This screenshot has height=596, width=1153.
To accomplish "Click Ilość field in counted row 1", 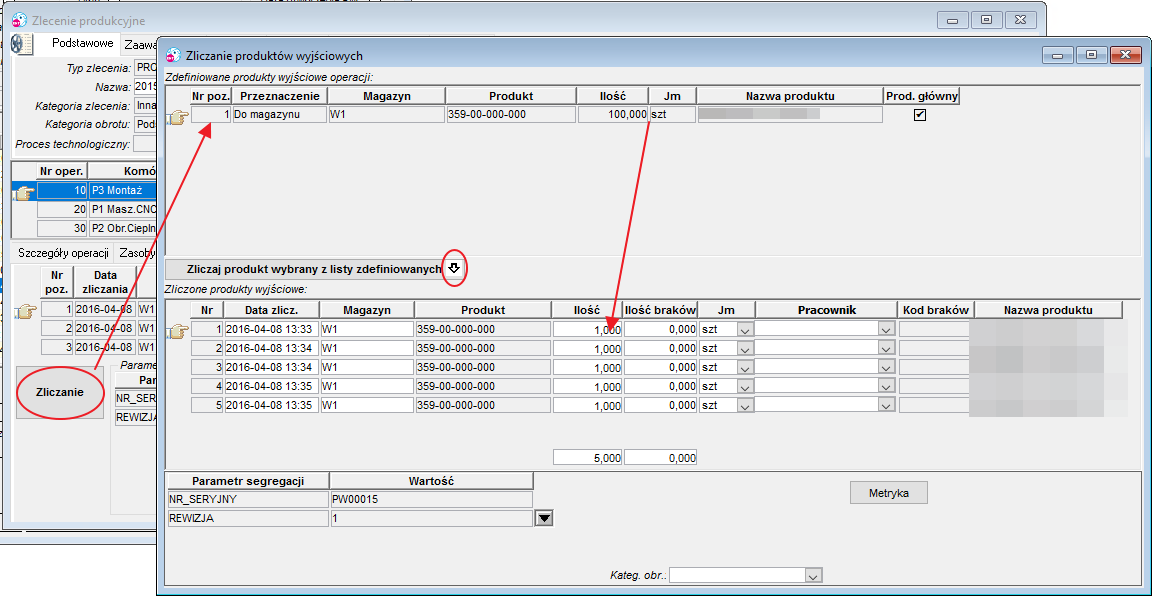I will click(x=588, y=329).
